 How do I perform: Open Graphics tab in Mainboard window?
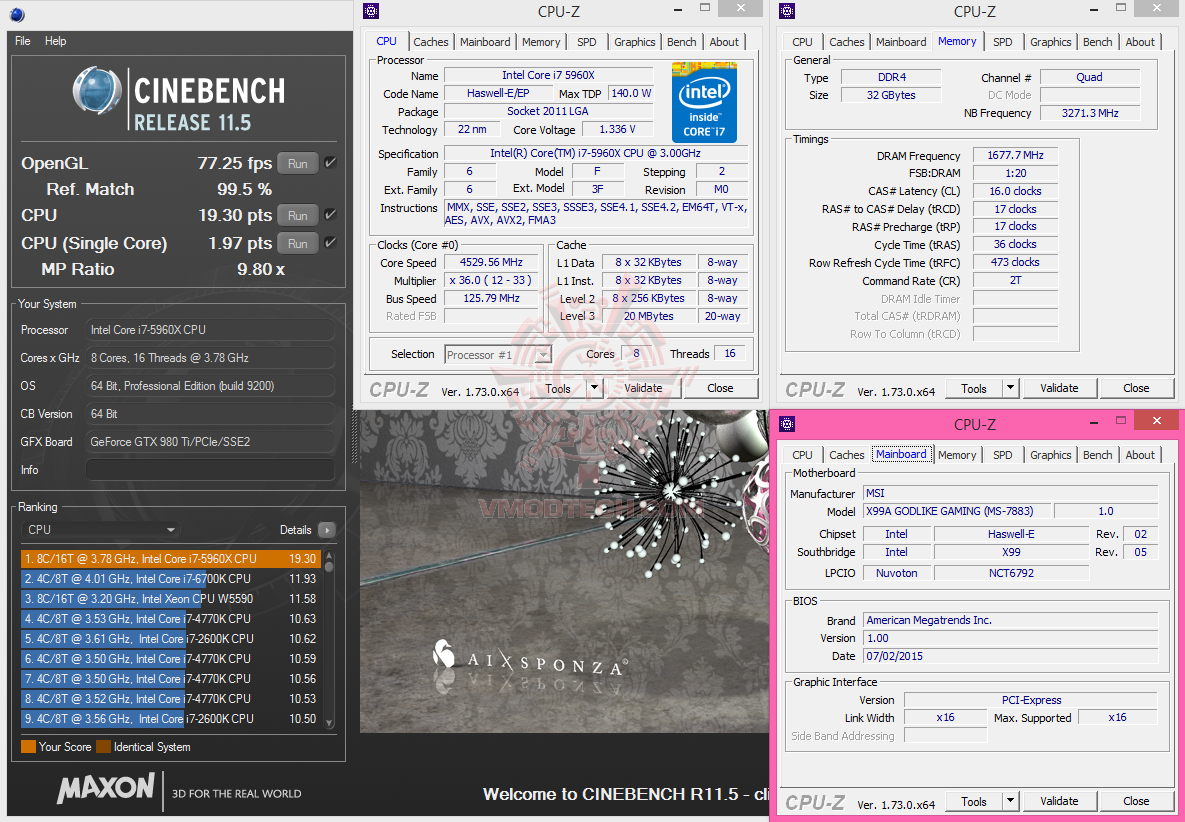click(1050, 455)
